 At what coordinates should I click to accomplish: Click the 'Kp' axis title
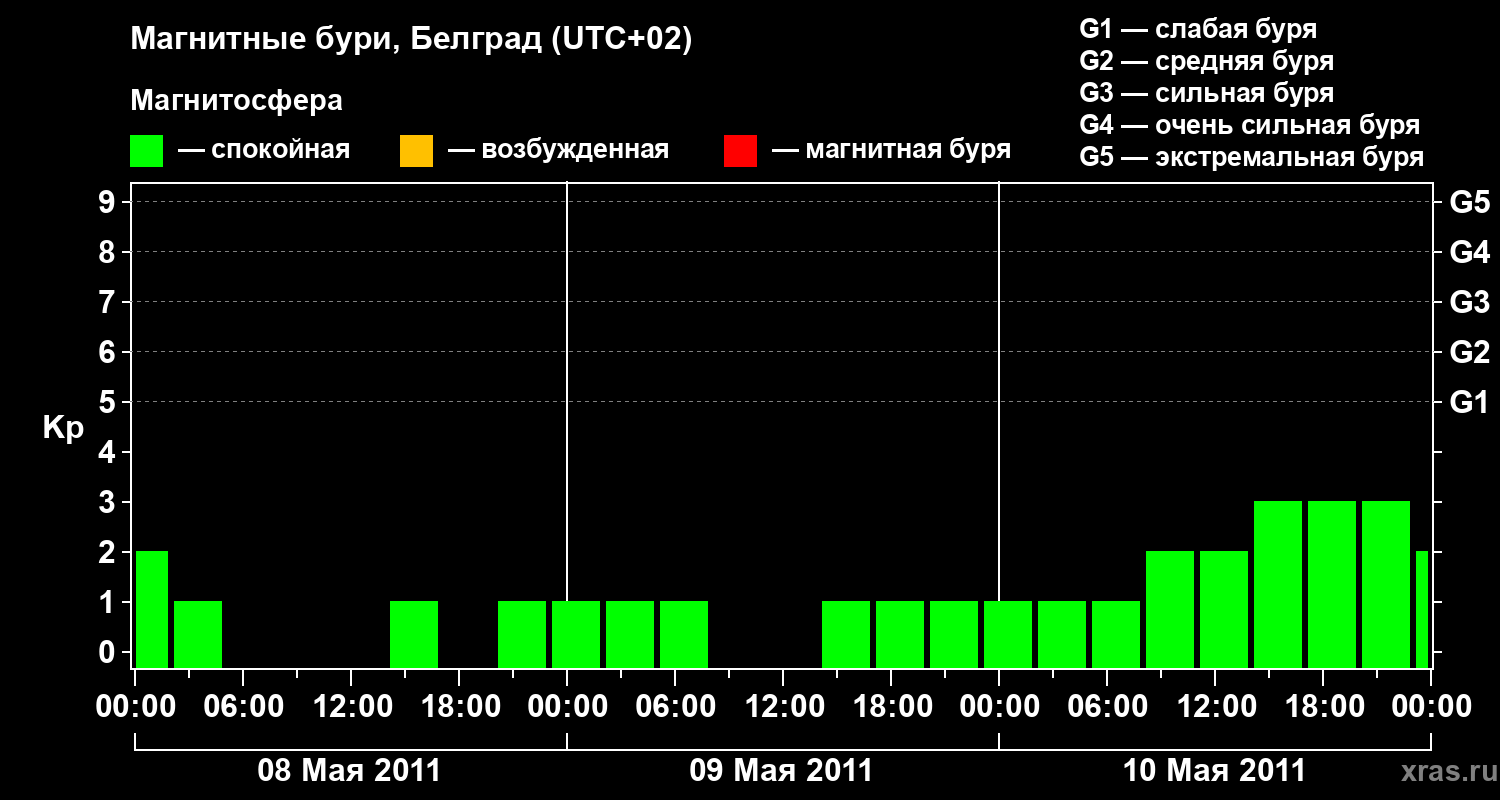pyautogui.click(x=63, y=429)
